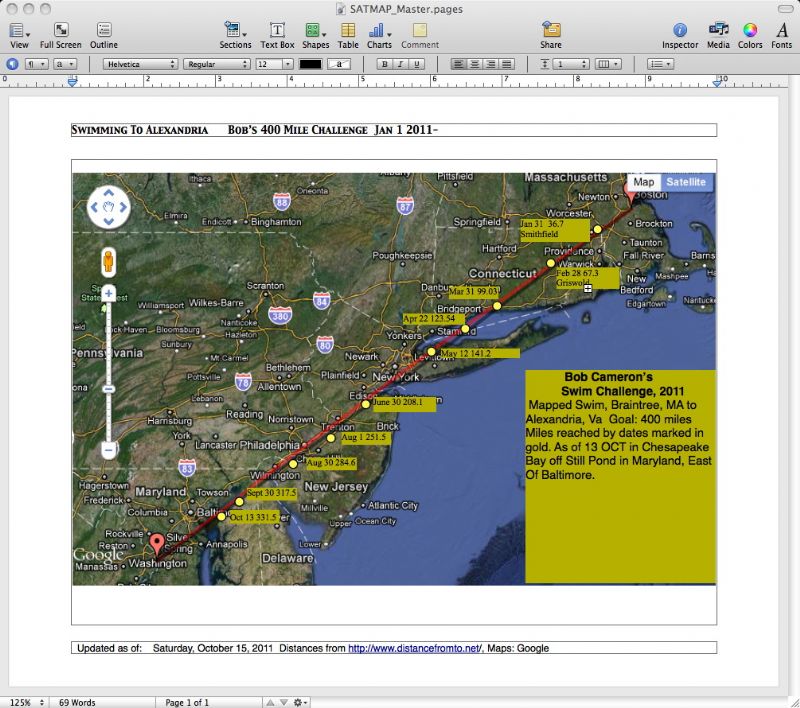This screenshot has height=708, width=800.
Task: Zoom in on the map
Action: (108, 294)
